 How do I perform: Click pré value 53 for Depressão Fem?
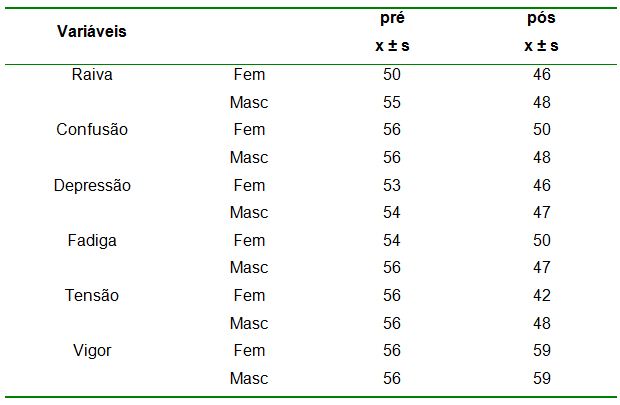392,185
